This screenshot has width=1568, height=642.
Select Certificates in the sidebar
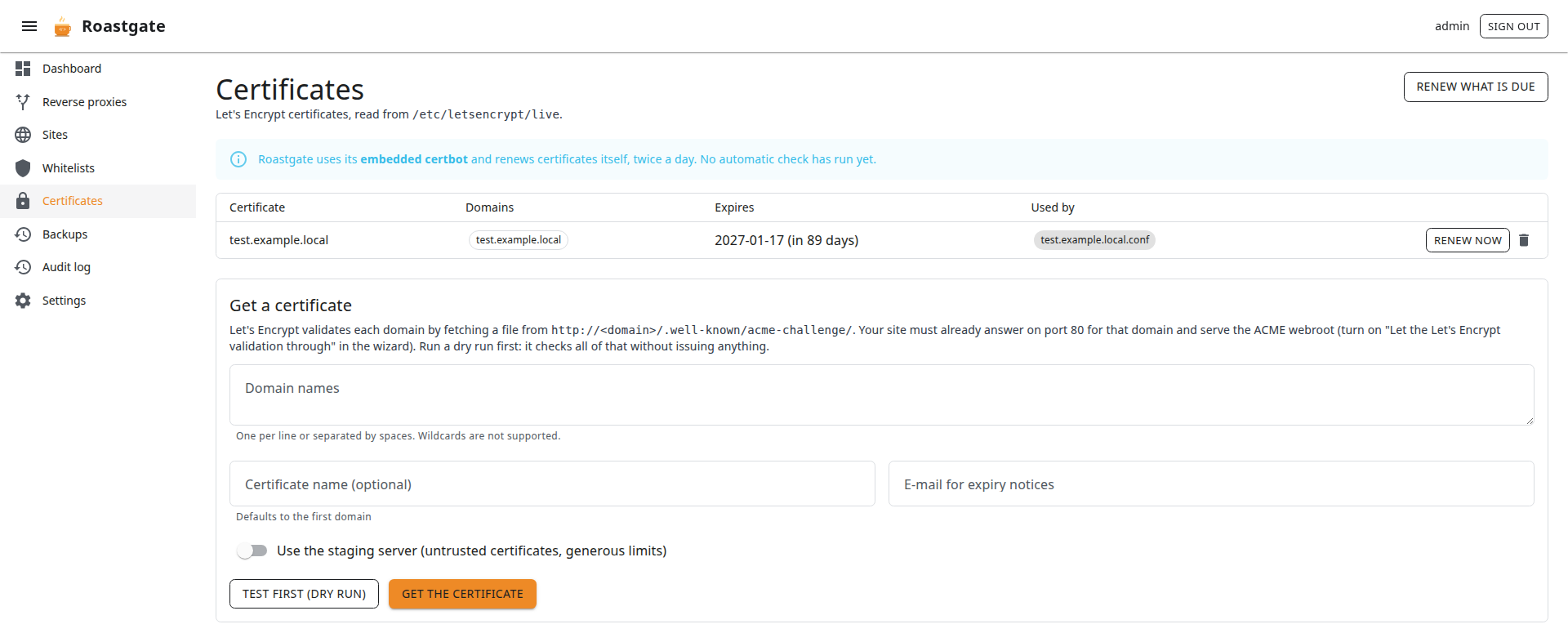(98, 201)
